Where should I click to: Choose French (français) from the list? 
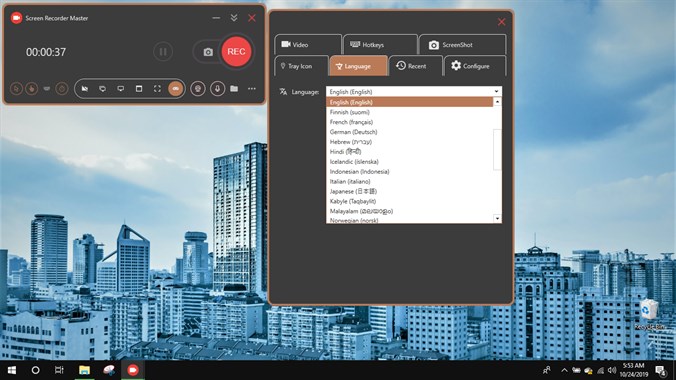(351, 122)
